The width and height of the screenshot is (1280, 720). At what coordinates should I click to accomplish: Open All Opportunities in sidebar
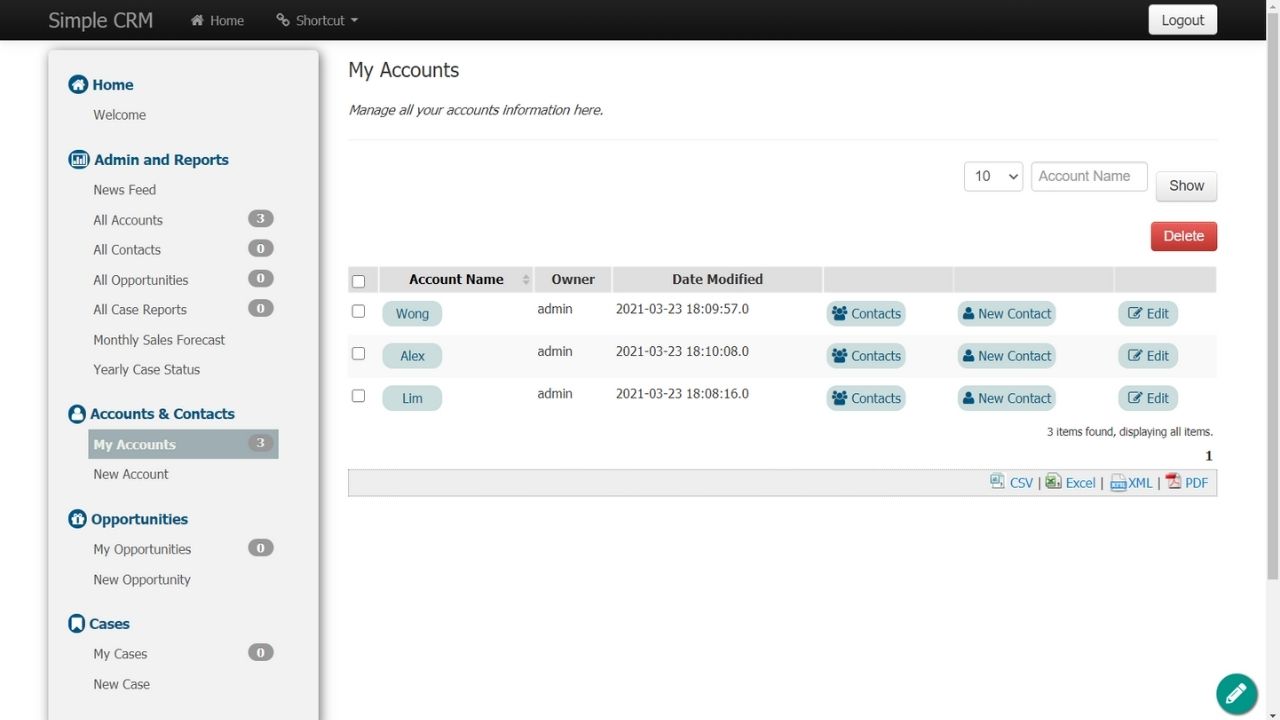pyautogui.click(x=141, y=280)
